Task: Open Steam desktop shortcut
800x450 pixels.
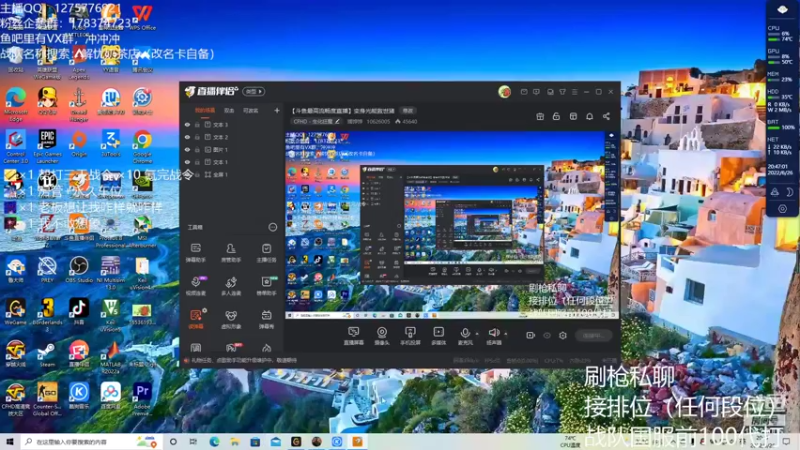Action: coord(47,354)
